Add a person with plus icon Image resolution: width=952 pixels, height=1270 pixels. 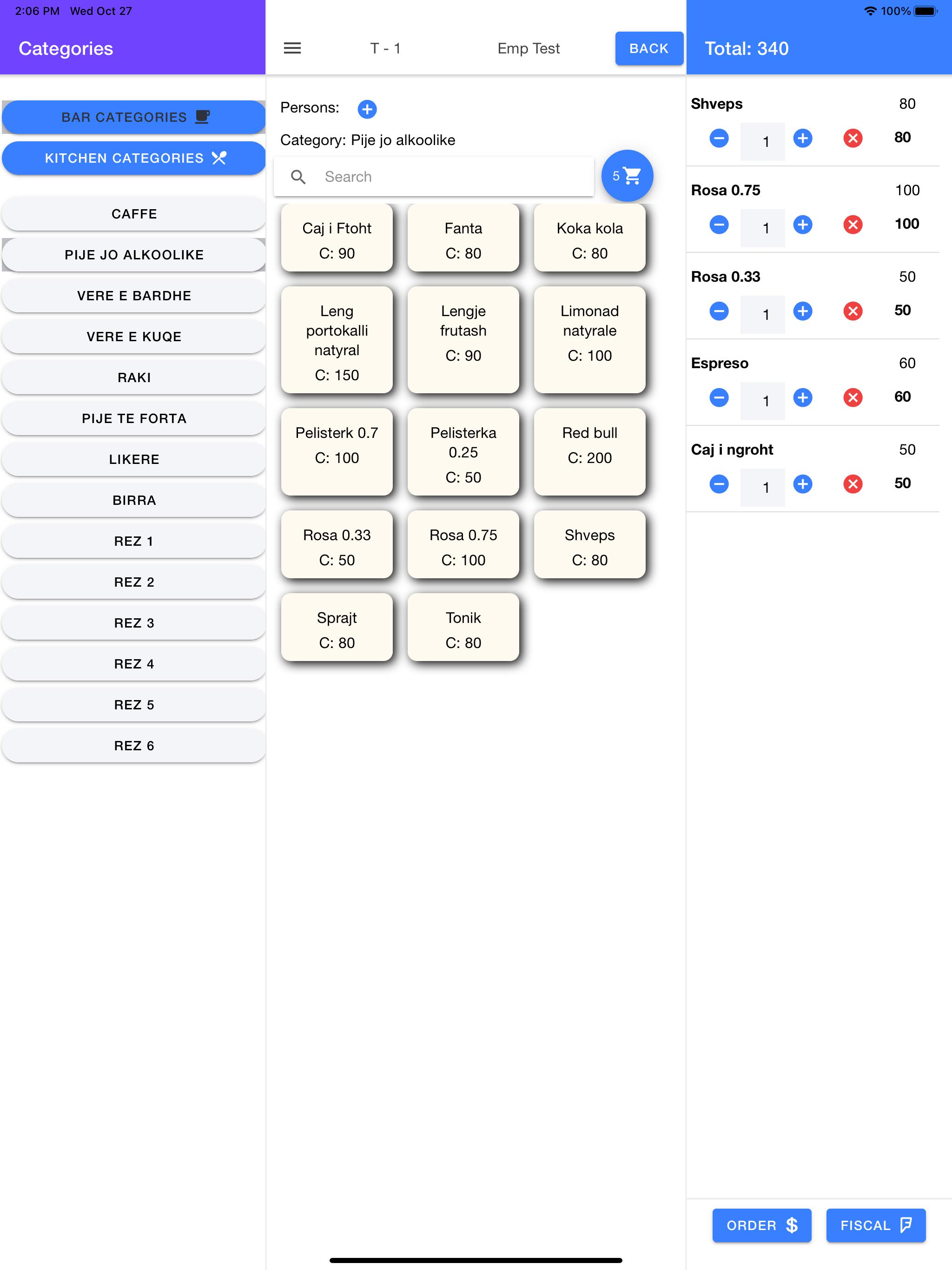tap(367, 108)
